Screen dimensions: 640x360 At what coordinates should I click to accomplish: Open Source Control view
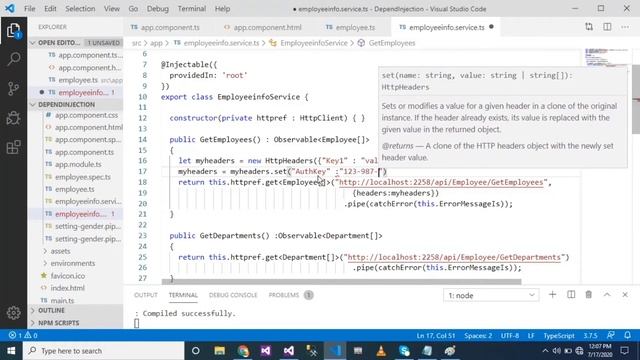[x=13, y=89]
